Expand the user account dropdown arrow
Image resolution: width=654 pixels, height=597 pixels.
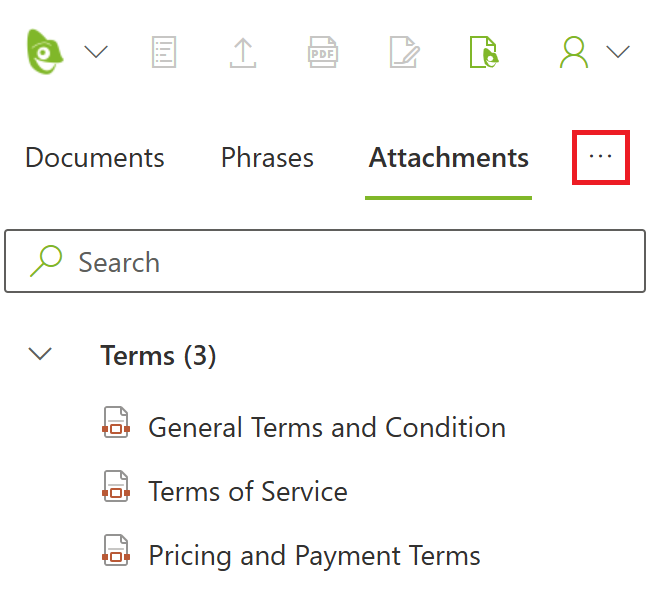(618, 52)
